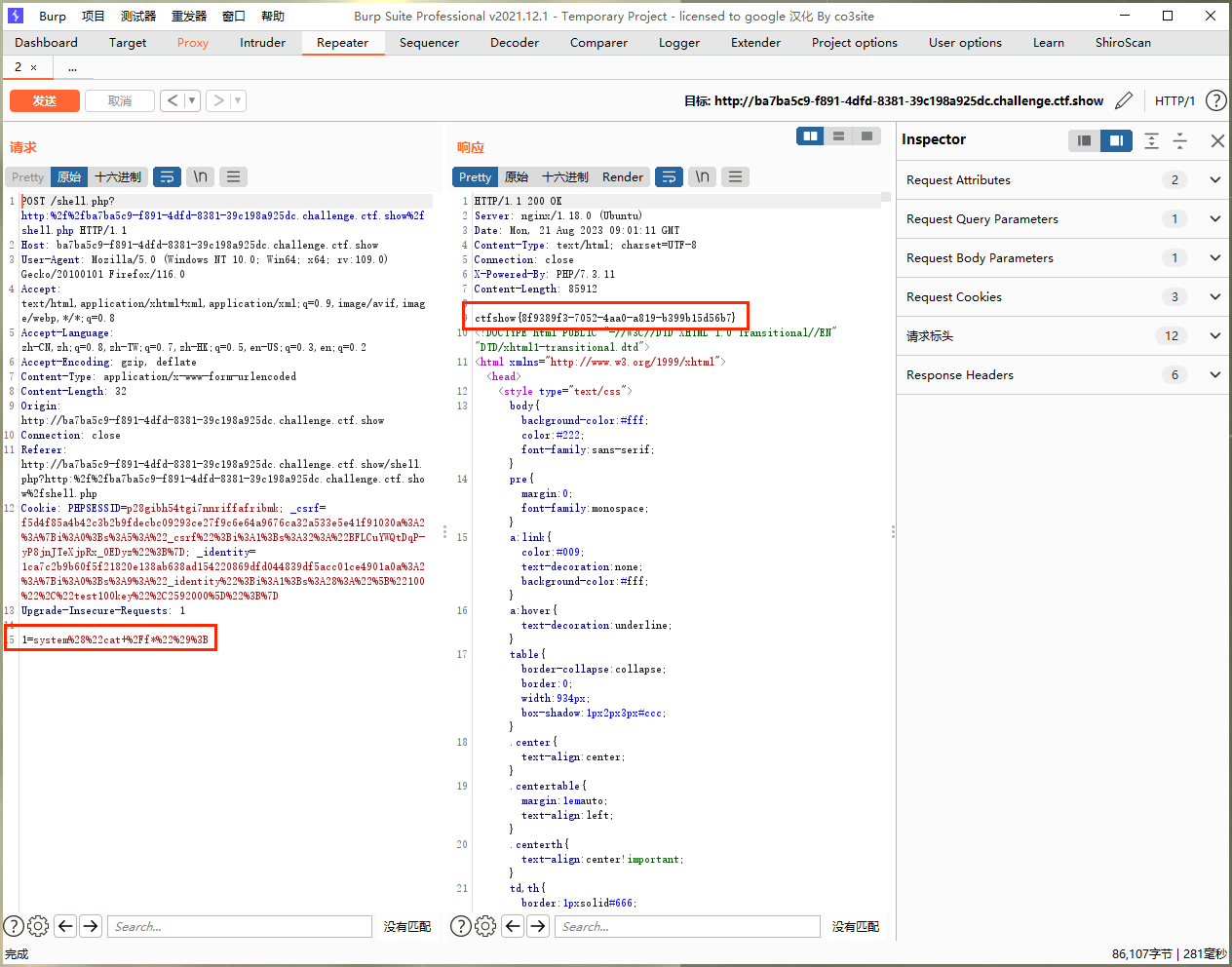Go to next response search match
Screen dimensions: 1232x967
[538, 926]
